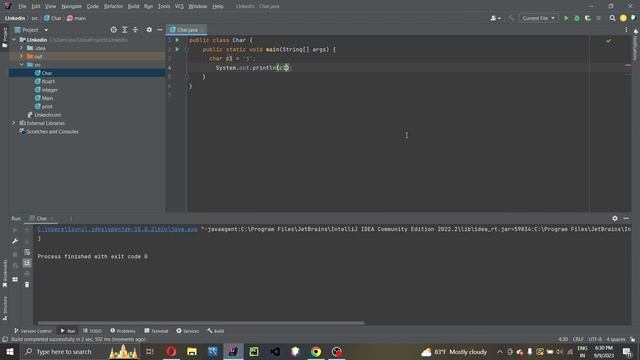Open Current File run configuration dropdown
640x360 pixels.
pos(538,18)
